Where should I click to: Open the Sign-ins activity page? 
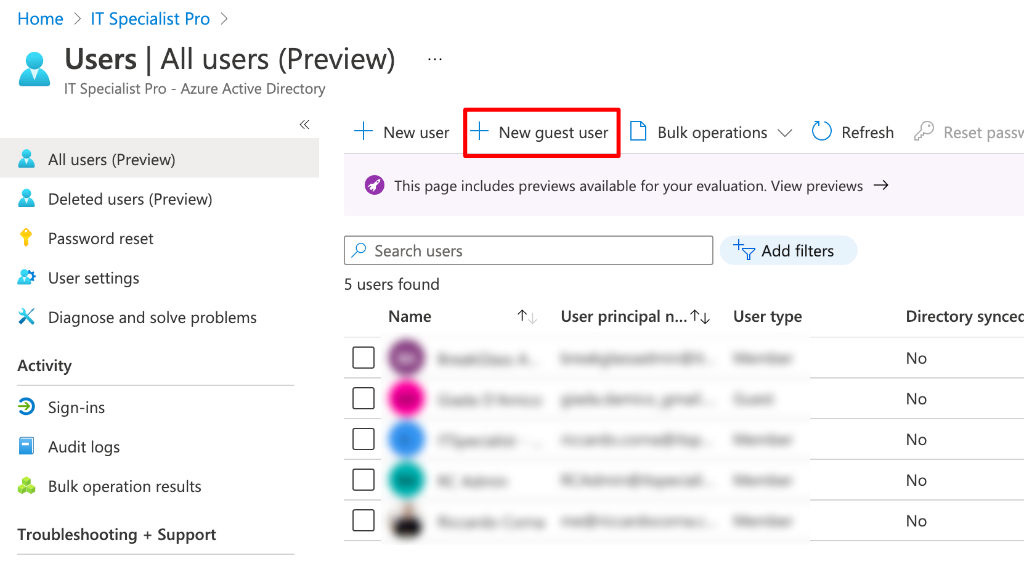(x=76, y=408)
